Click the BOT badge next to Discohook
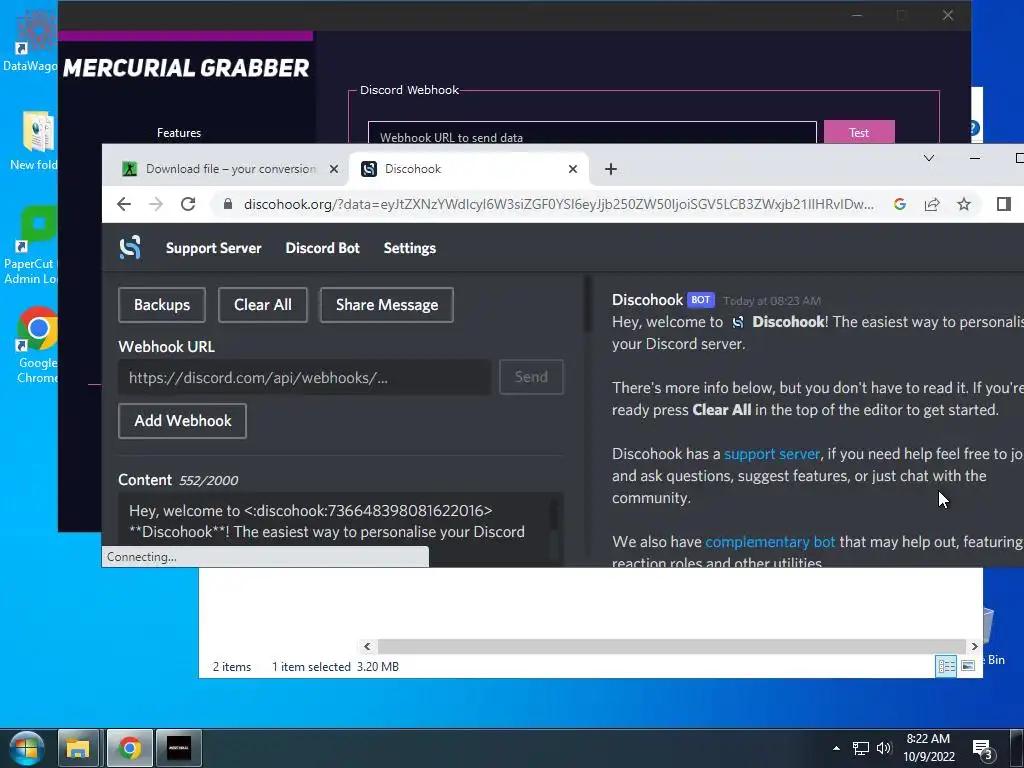 pos(701,300)
